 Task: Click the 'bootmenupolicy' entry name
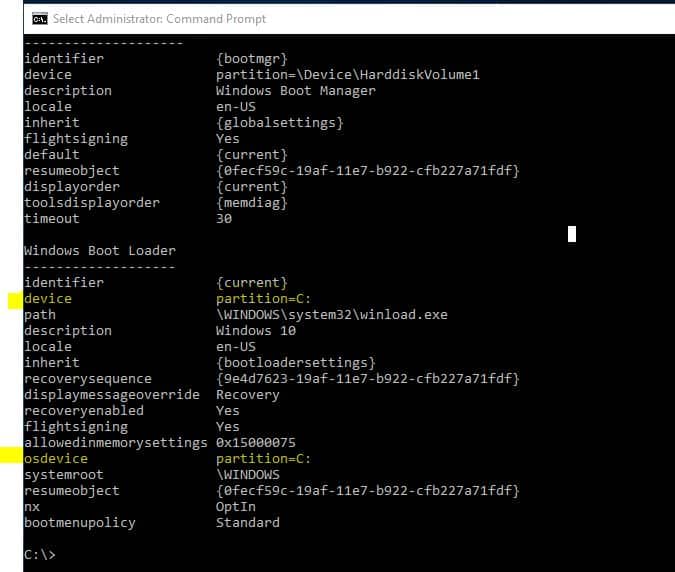(x=80, y=523)
